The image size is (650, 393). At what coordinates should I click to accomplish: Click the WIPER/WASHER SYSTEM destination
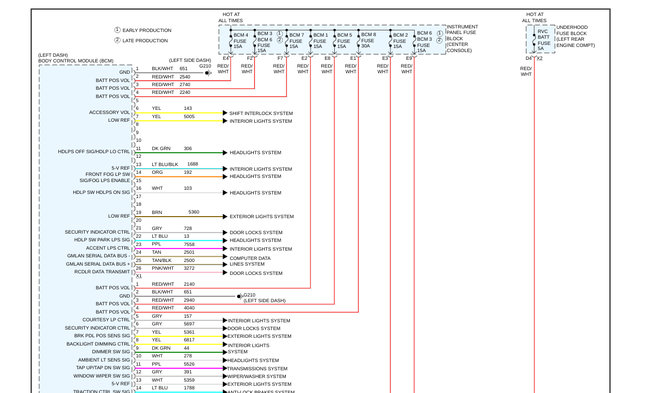tap(257, 376)
